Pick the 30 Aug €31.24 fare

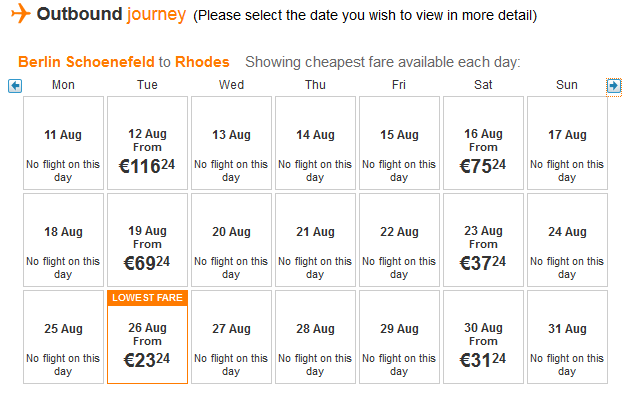click(483, 337)
